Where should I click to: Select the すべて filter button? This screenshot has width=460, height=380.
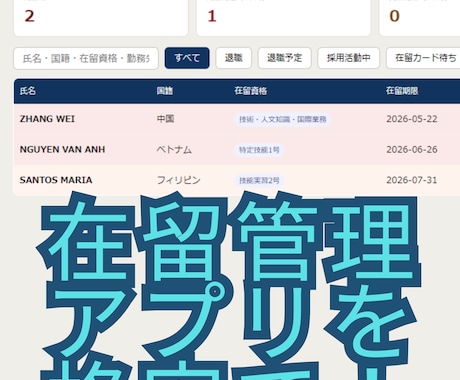tap(187, 58)
